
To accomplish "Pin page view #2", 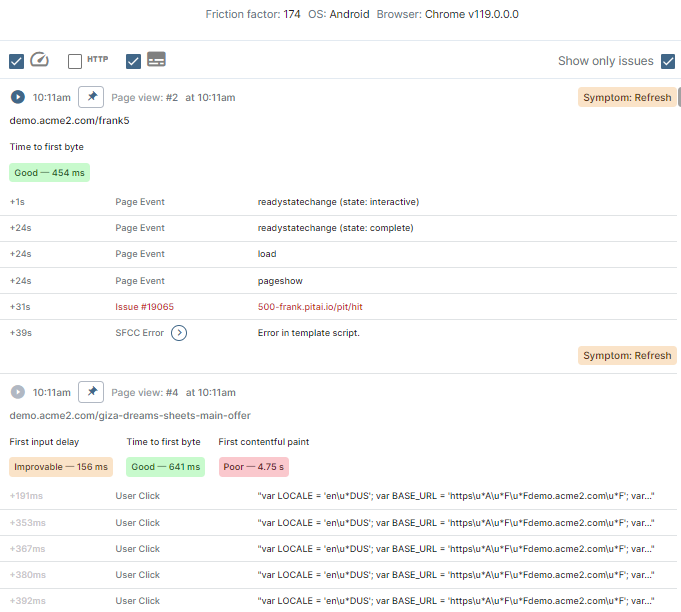I will [91, 98].
